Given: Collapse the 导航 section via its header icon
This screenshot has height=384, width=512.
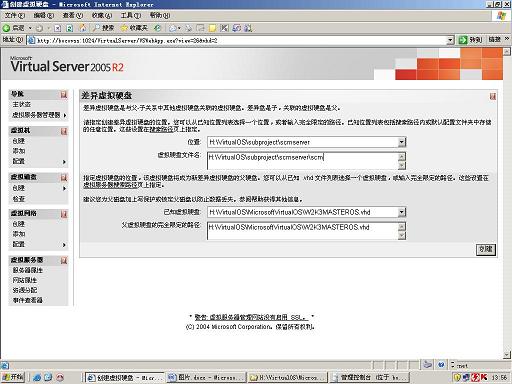Looking at the screenshot, I should 63,95.
